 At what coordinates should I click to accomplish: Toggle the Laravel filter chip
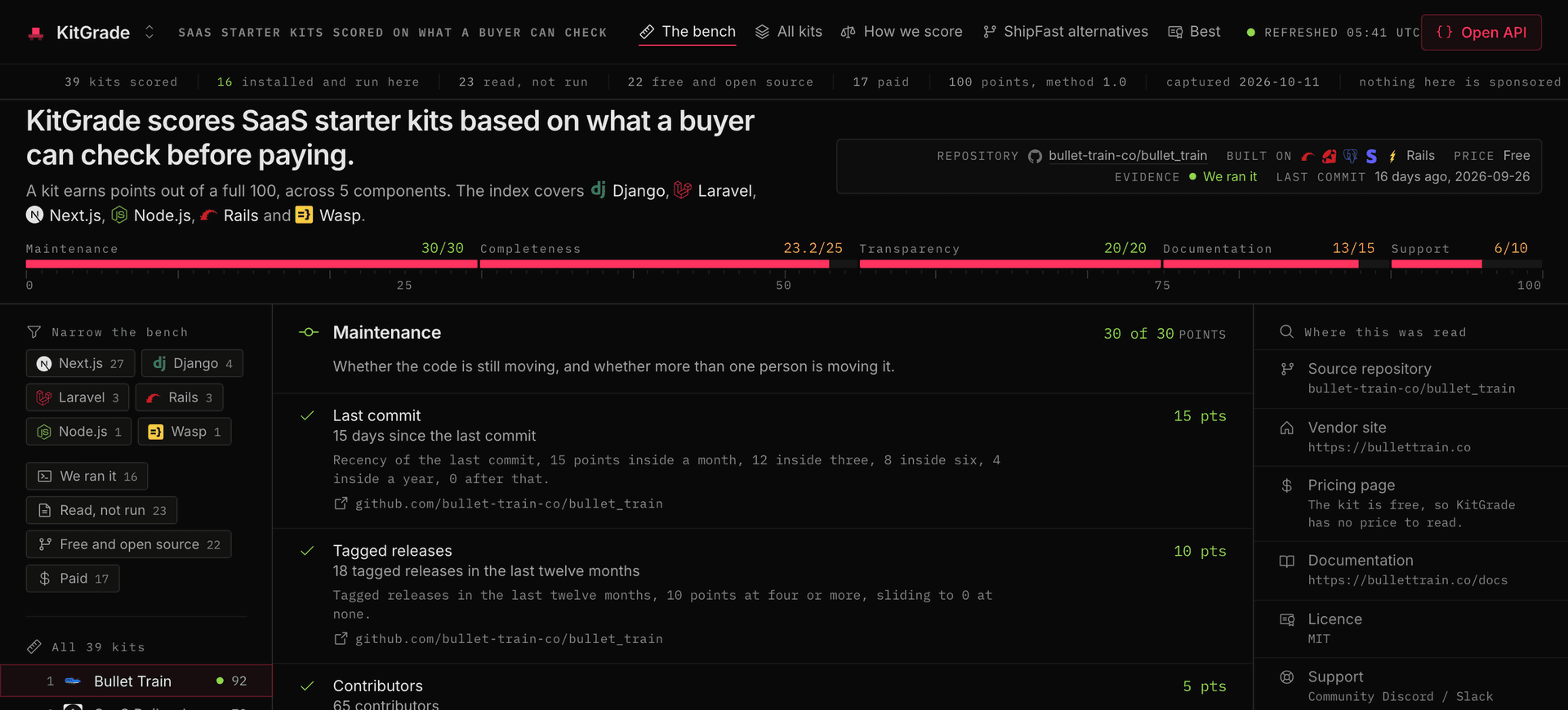click(x=78, y=397)
